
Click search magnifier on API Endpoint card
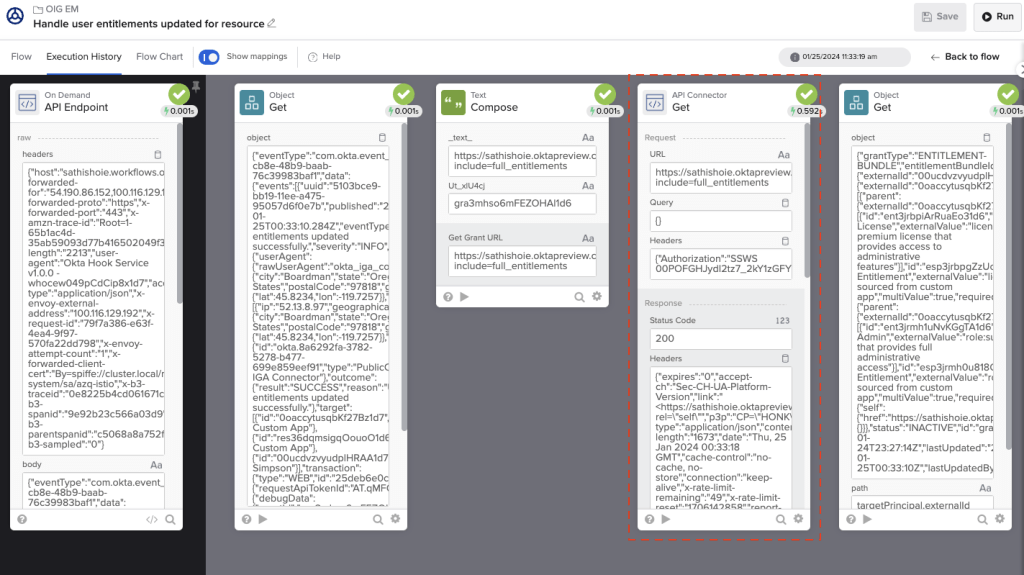click(x=170, y=519)
